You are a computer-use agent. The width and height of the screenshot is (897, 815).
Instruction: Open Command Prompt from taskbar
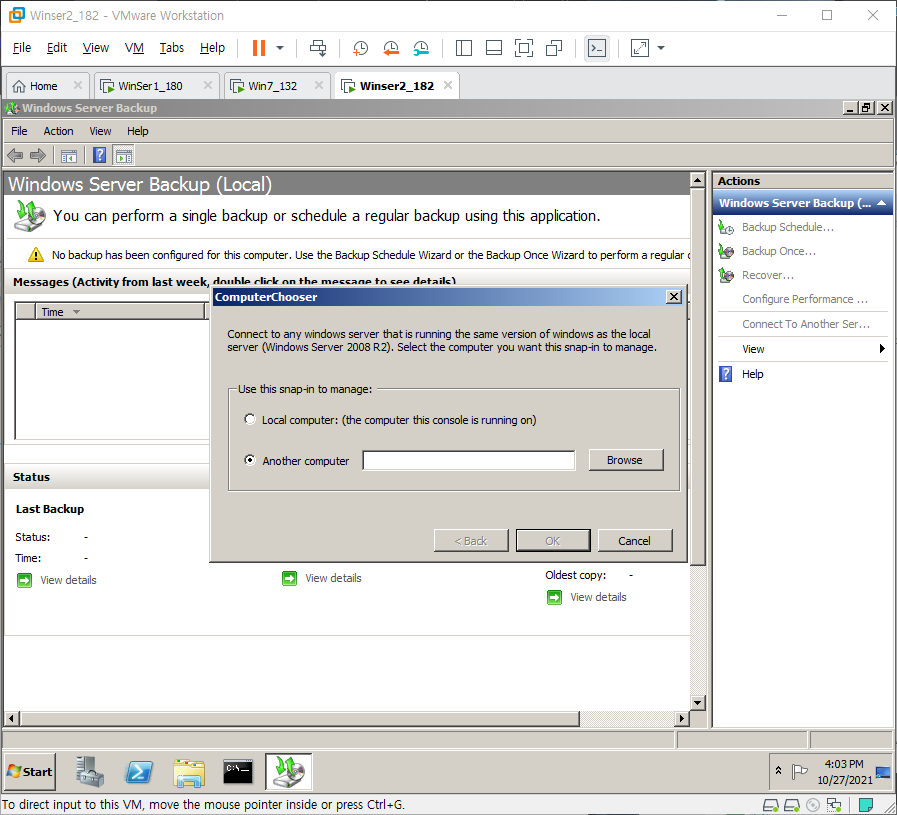tap(238, 772)
